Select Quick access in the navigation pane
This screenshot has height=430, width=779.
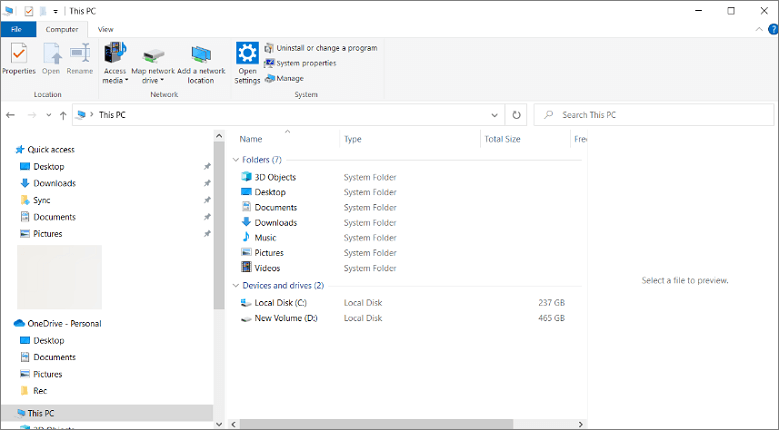pos(45,149)
